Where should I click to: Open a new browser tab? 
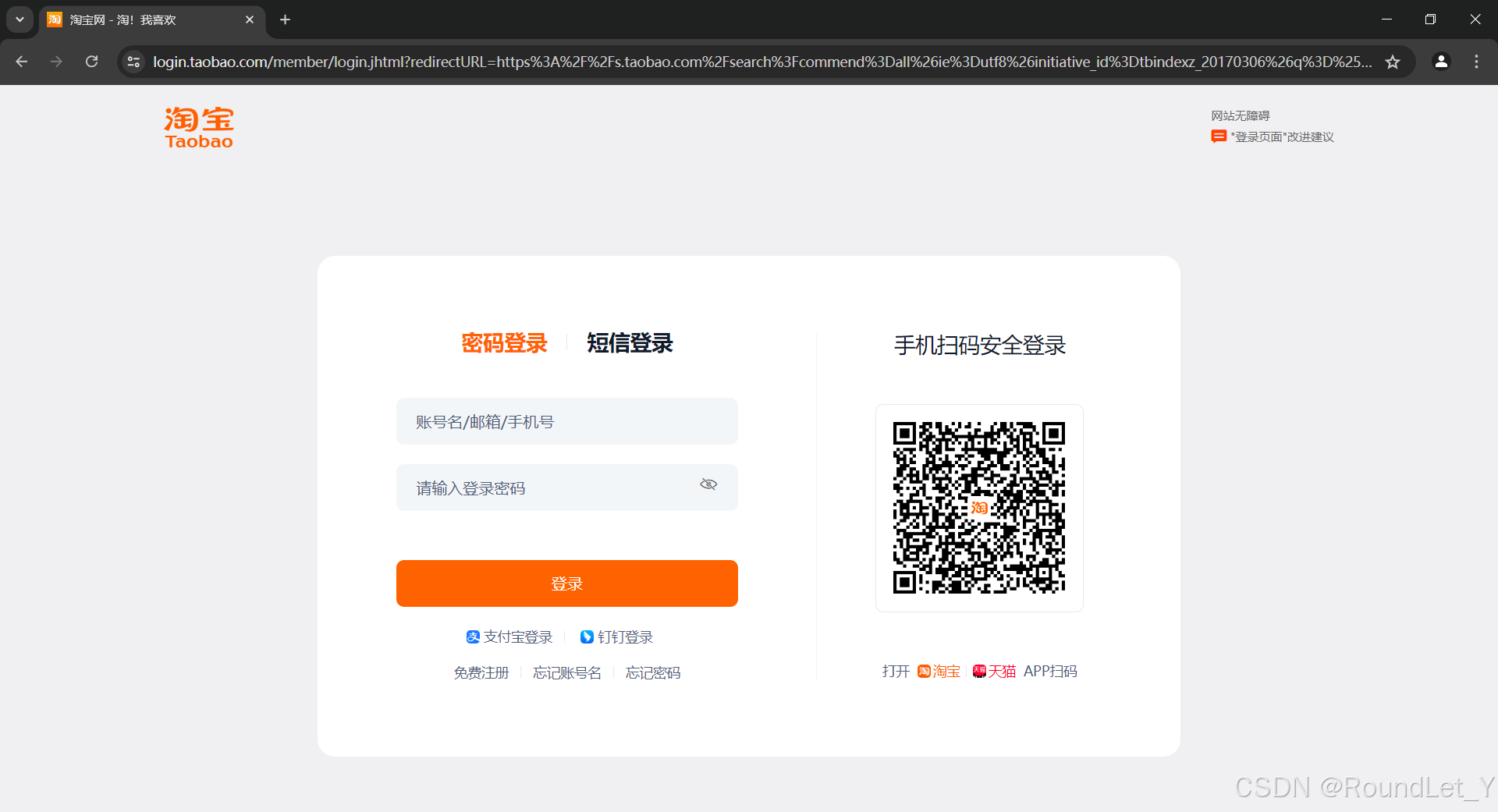[x=286, y=20]
